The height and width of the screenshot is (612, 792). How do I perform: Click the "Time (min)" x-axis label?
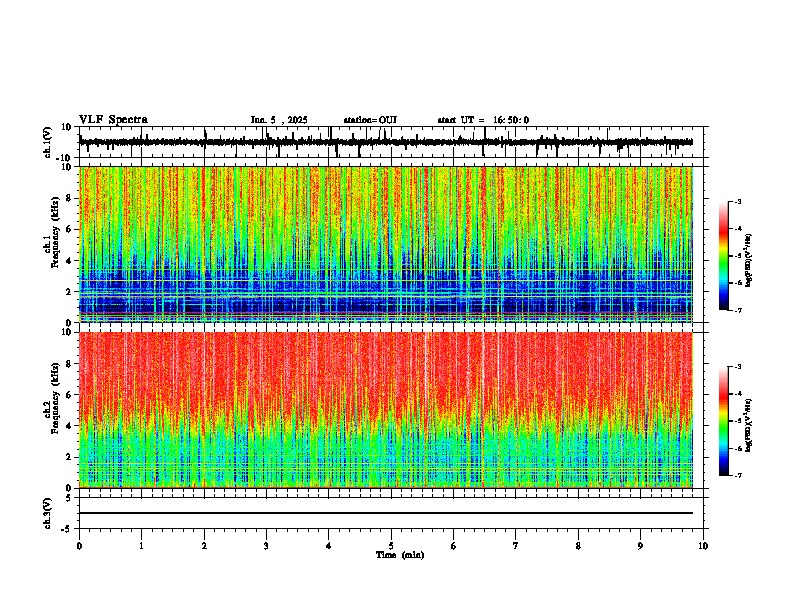[x=400, y=555]
